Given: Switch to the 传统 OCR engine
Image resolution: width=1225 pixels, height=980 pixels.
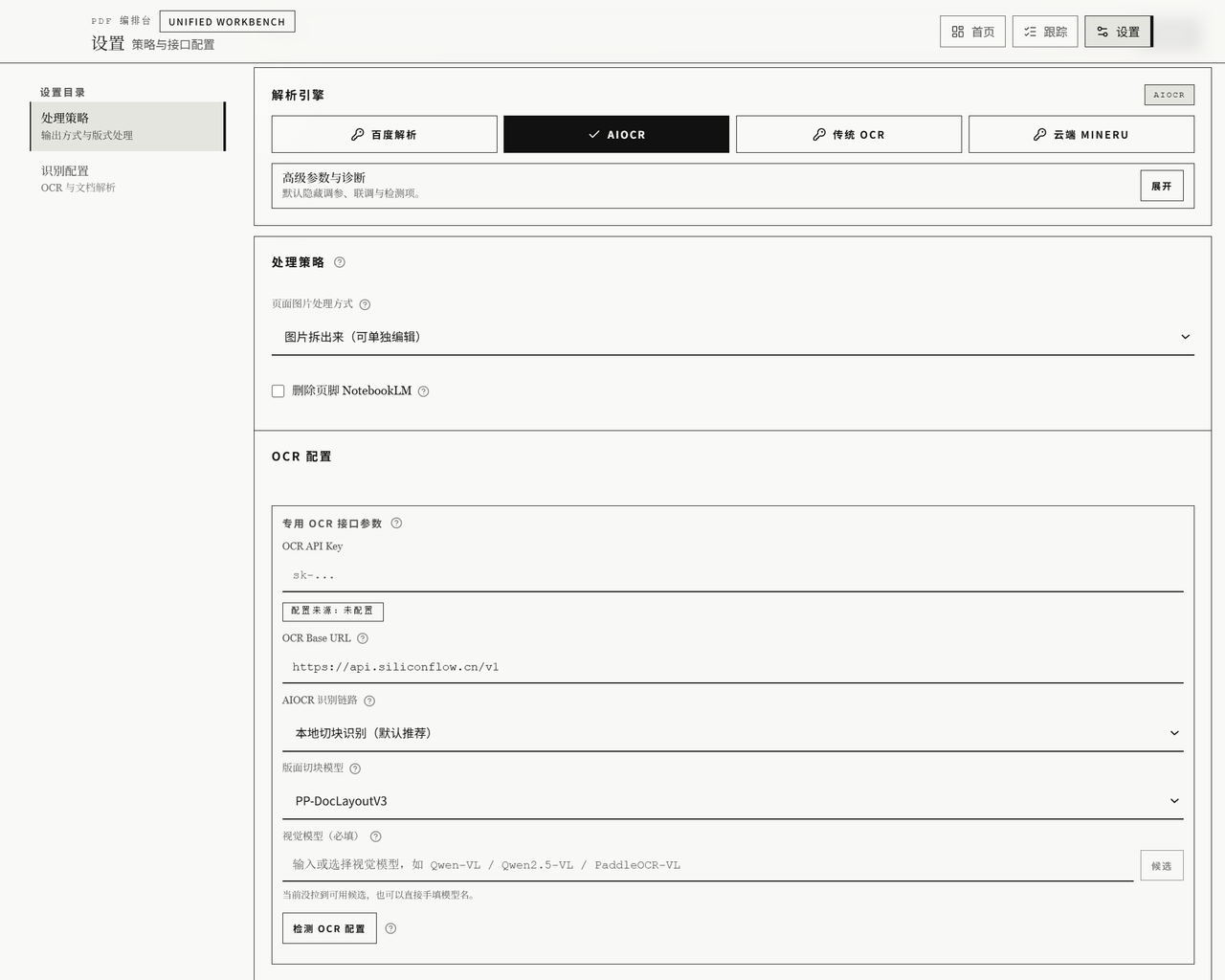Looking at the screenshot, I should [x=848, y=134].
